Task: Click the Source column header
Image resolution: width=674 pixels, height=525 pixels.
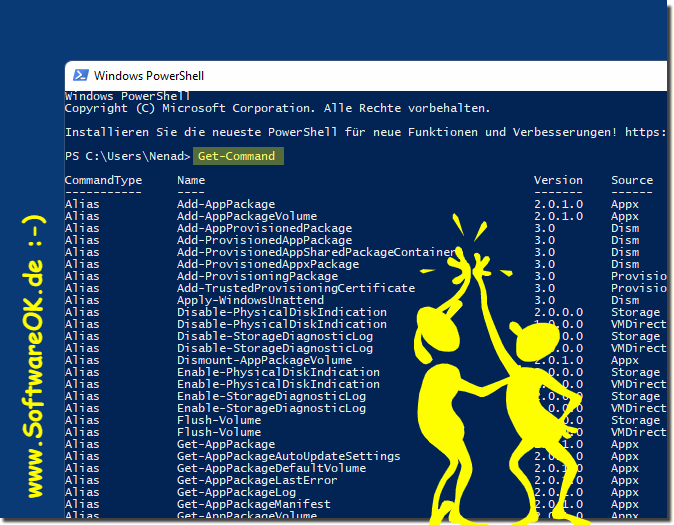Action: point(632,180)
